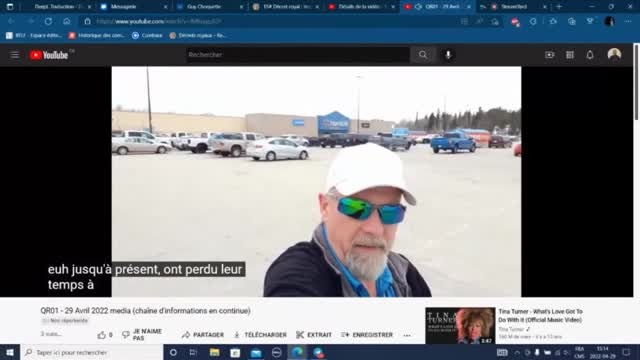Screen dimensions: 640x360
Task: Open the Combase bookmark
Action: pos(147,36)
